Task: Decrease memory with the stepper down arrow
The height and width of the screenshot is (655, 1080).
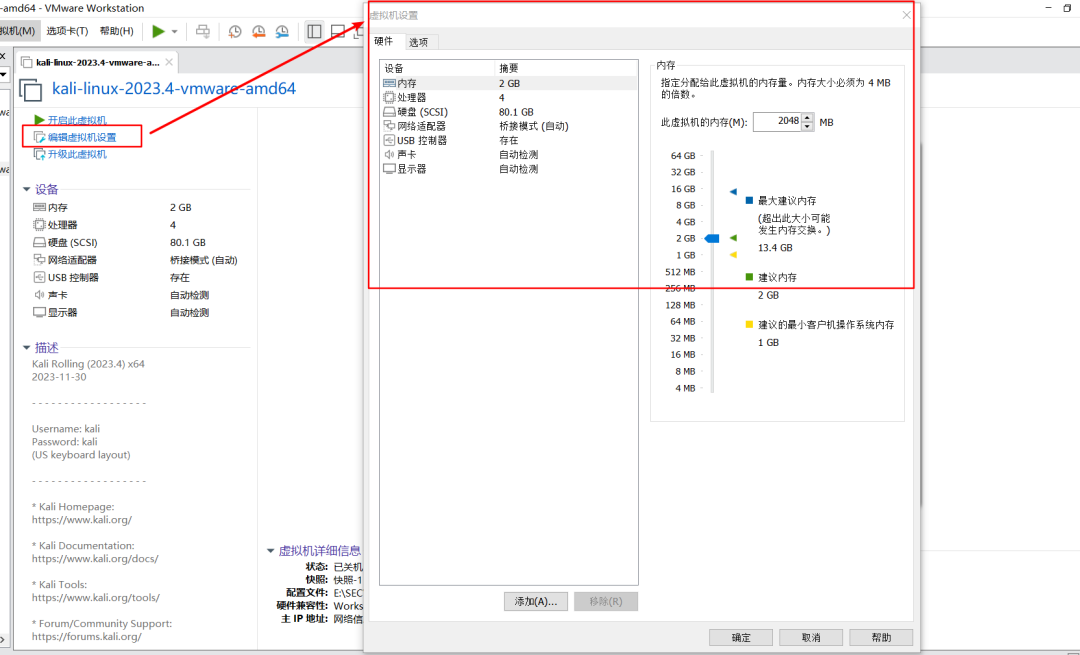Action: point(807,126)
